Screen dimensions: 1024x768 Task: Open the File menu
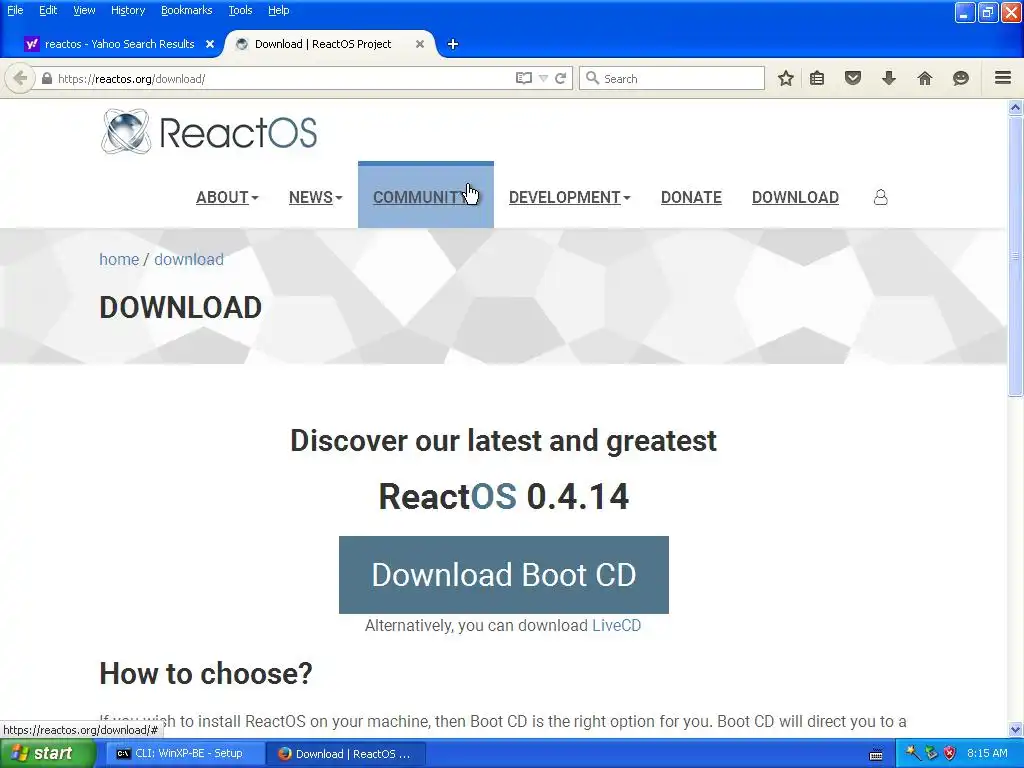tap(15, 10)
